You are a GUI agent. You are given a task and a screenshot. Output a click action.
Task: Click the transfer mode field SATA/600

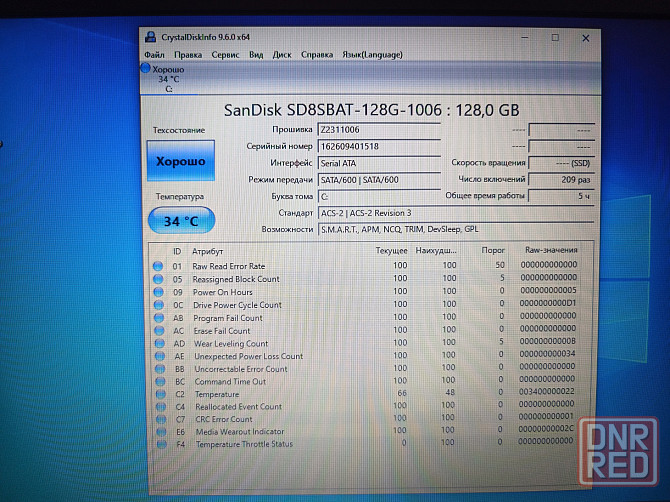pos(379,180)
